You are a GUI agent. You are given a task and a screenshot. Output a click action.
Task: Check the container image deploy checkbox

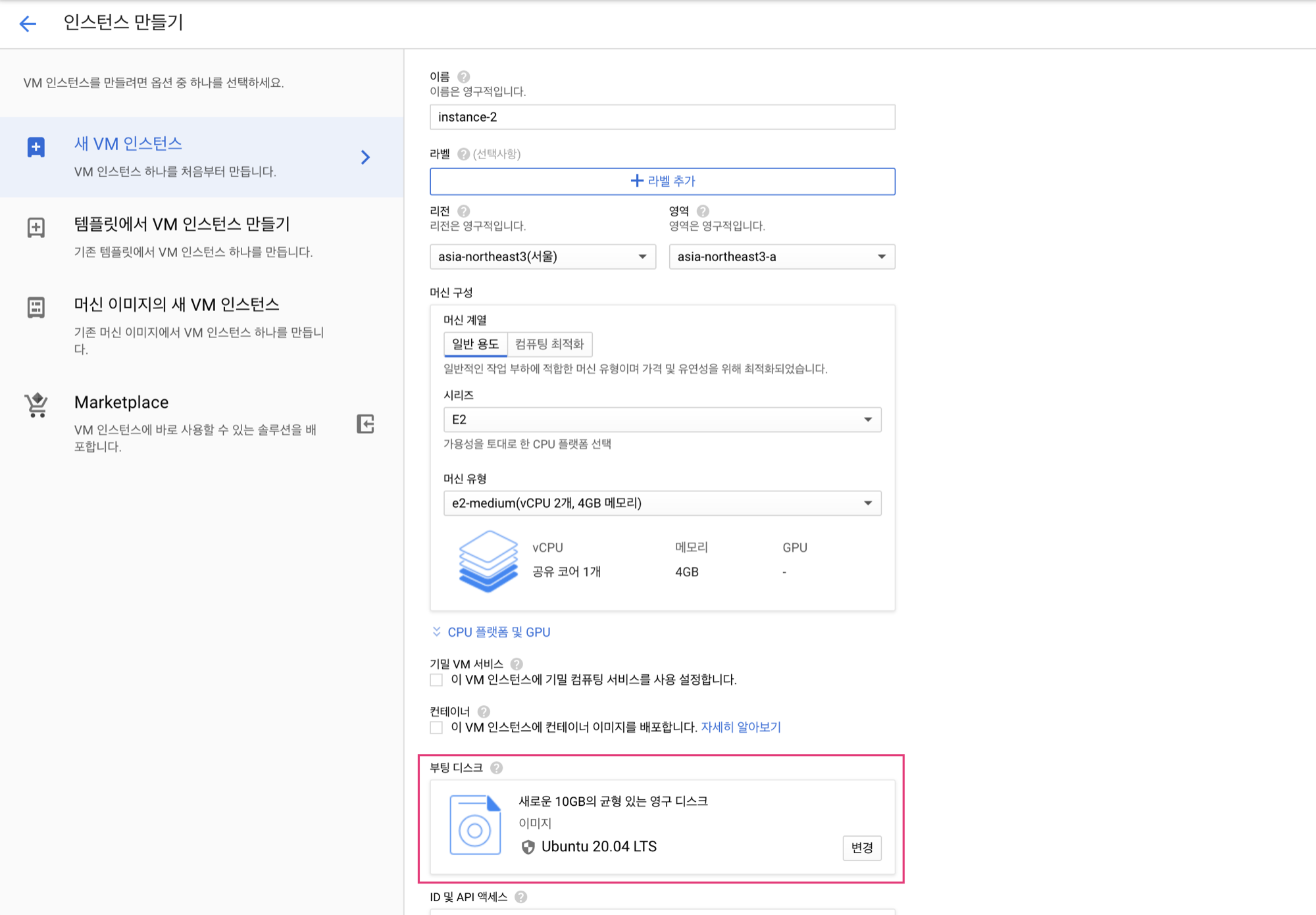(x=436, y=728)
